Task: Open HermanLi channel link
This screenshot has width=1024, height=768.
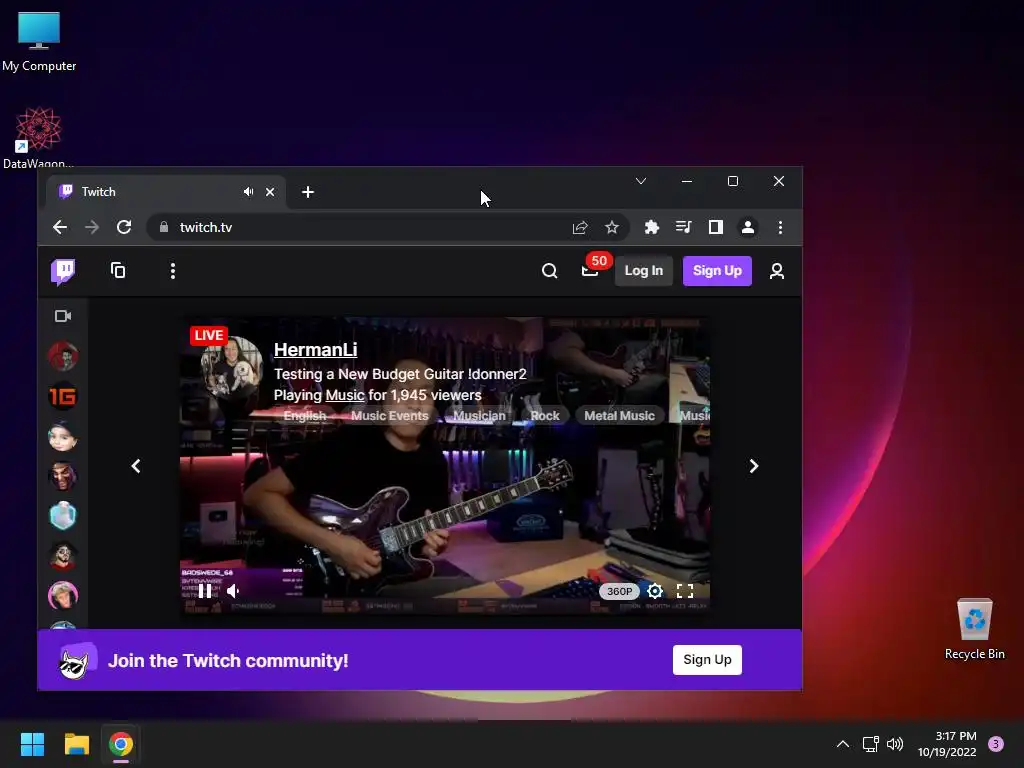Action: tap(315, 350)
